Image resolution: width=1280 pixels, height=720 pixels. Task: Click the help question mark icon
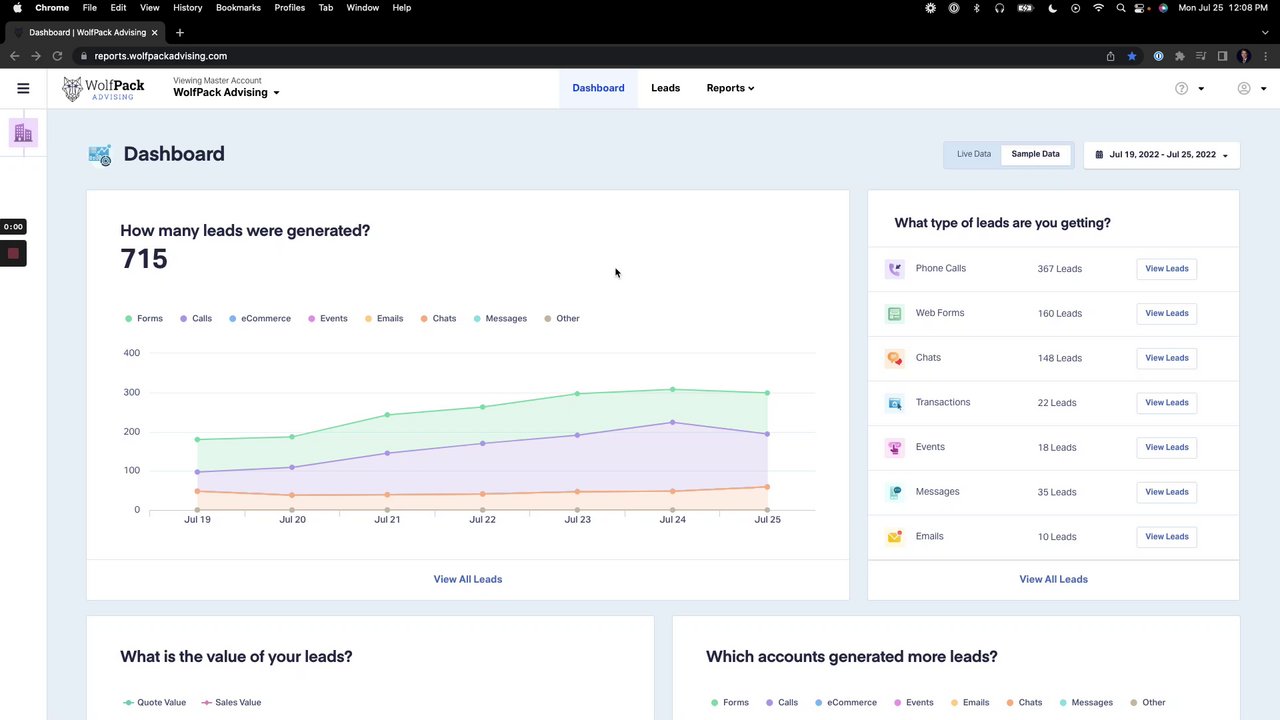[1181, 88]
